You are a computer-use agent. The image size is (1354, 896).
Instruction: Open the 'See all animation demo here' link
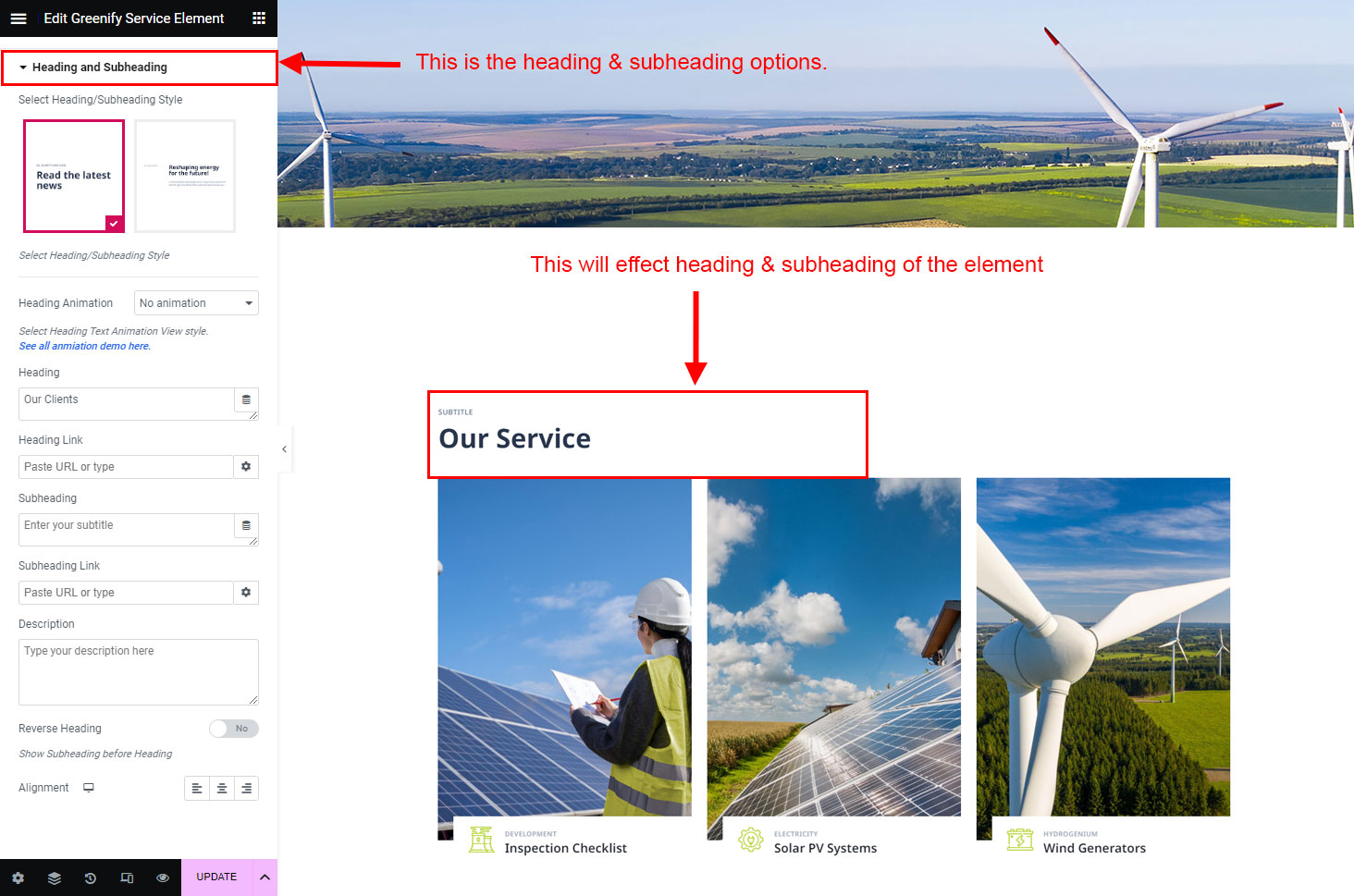coord(85,346)
